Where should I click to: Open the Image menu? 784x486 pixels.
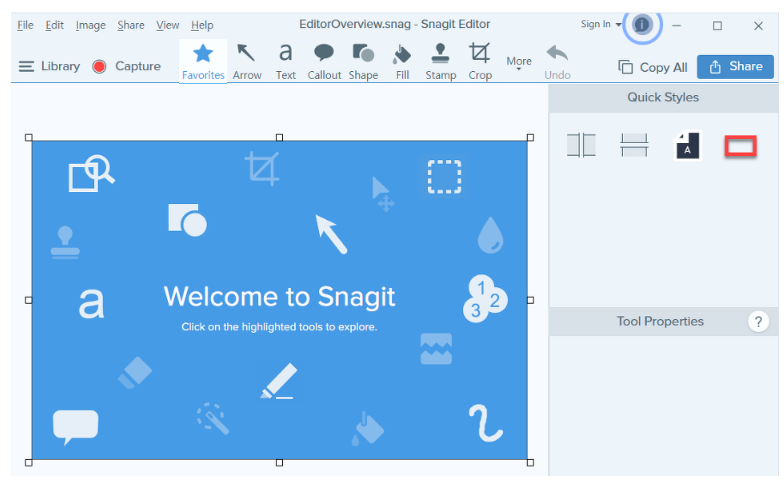pyautogui.click(x=90, y=25)
